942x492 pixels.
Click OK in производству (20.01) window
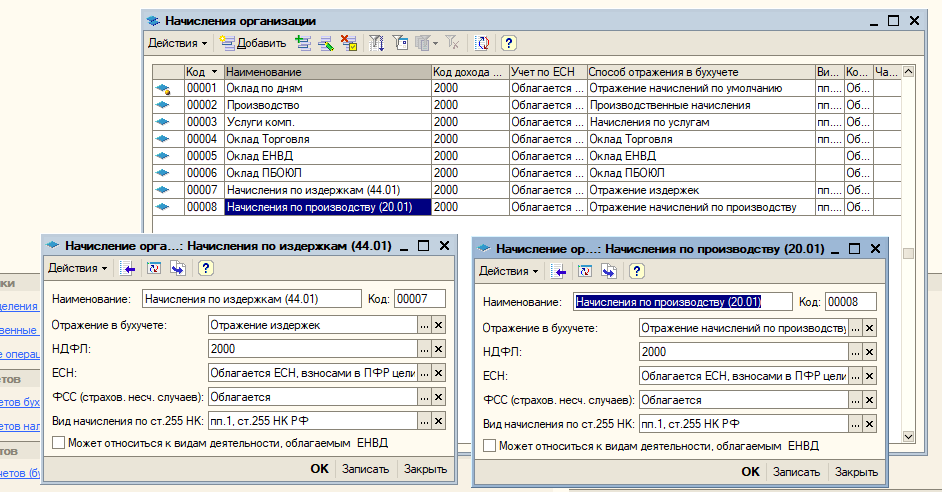click(750, 472)
